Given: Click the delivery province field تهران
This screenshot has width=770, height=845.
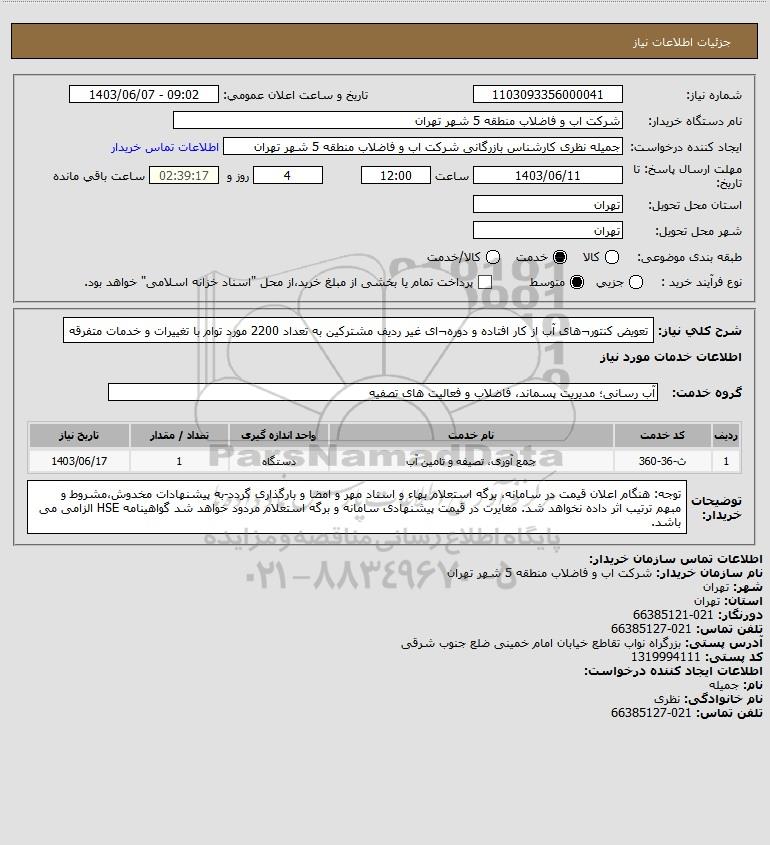Looking at the screenshot, I should point(547,204).
